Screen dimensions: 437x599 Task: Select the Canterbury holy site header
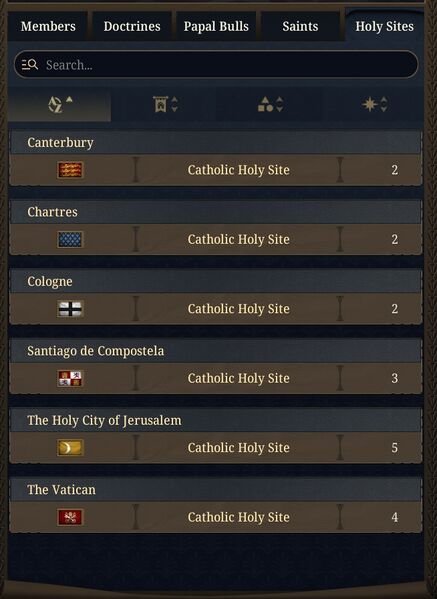tap(216, 142)
